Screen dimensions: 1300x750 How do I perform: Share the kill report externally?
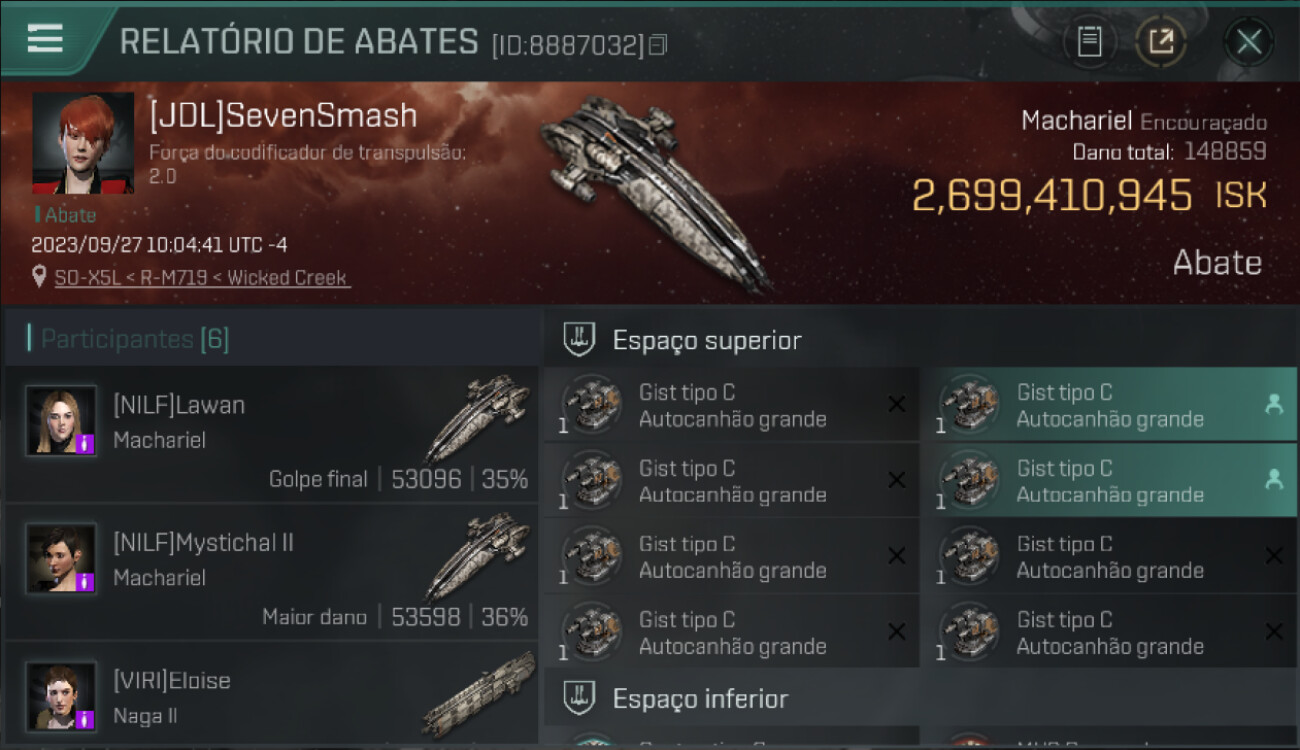pos(1160,42)
